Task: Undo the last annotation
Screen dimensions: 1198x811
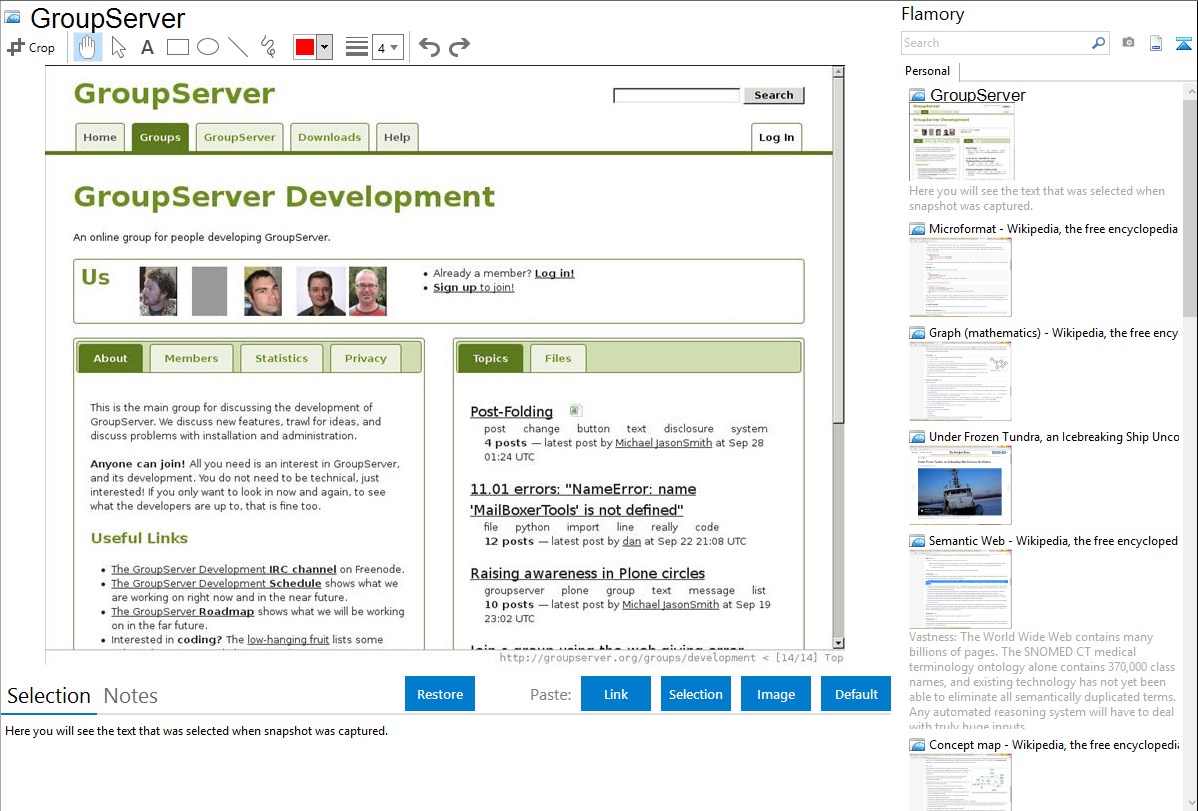Action: coord(429,47)
